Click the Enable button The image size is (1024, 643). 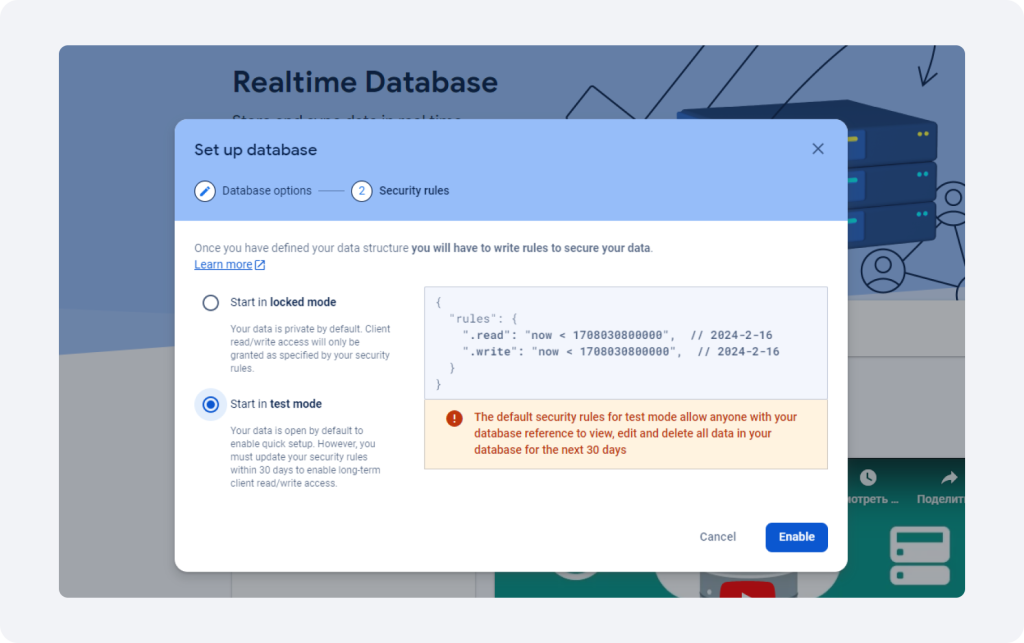pyautogui.click(x=797, y=537)
